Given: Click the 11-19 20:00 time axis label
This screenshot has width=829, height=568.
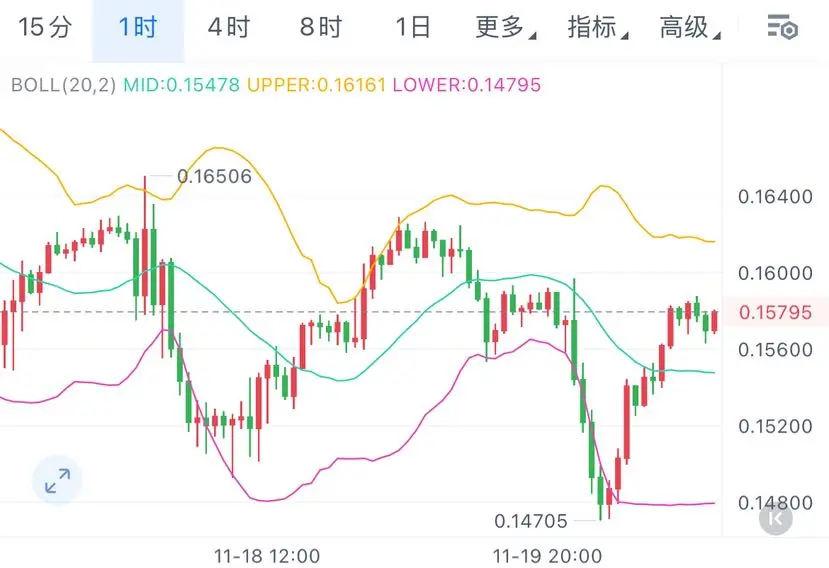Looking at the screenshot, I should pyautogui.click(x=548, y=555).
